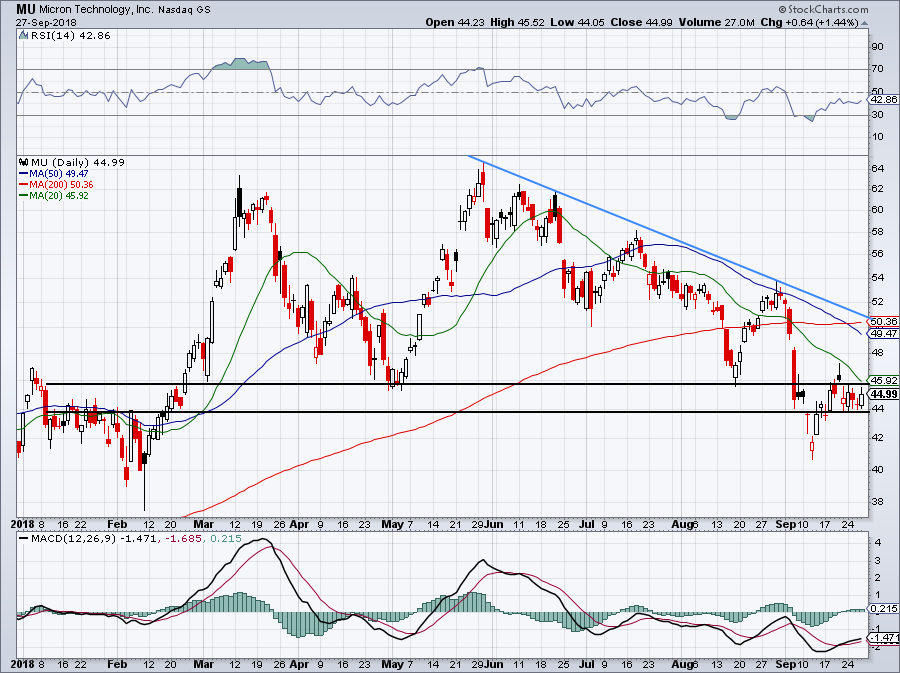Viewport: 900px width, 673px height.
Task: Click the 27-Sep-2018 date label
Action: 46,23
